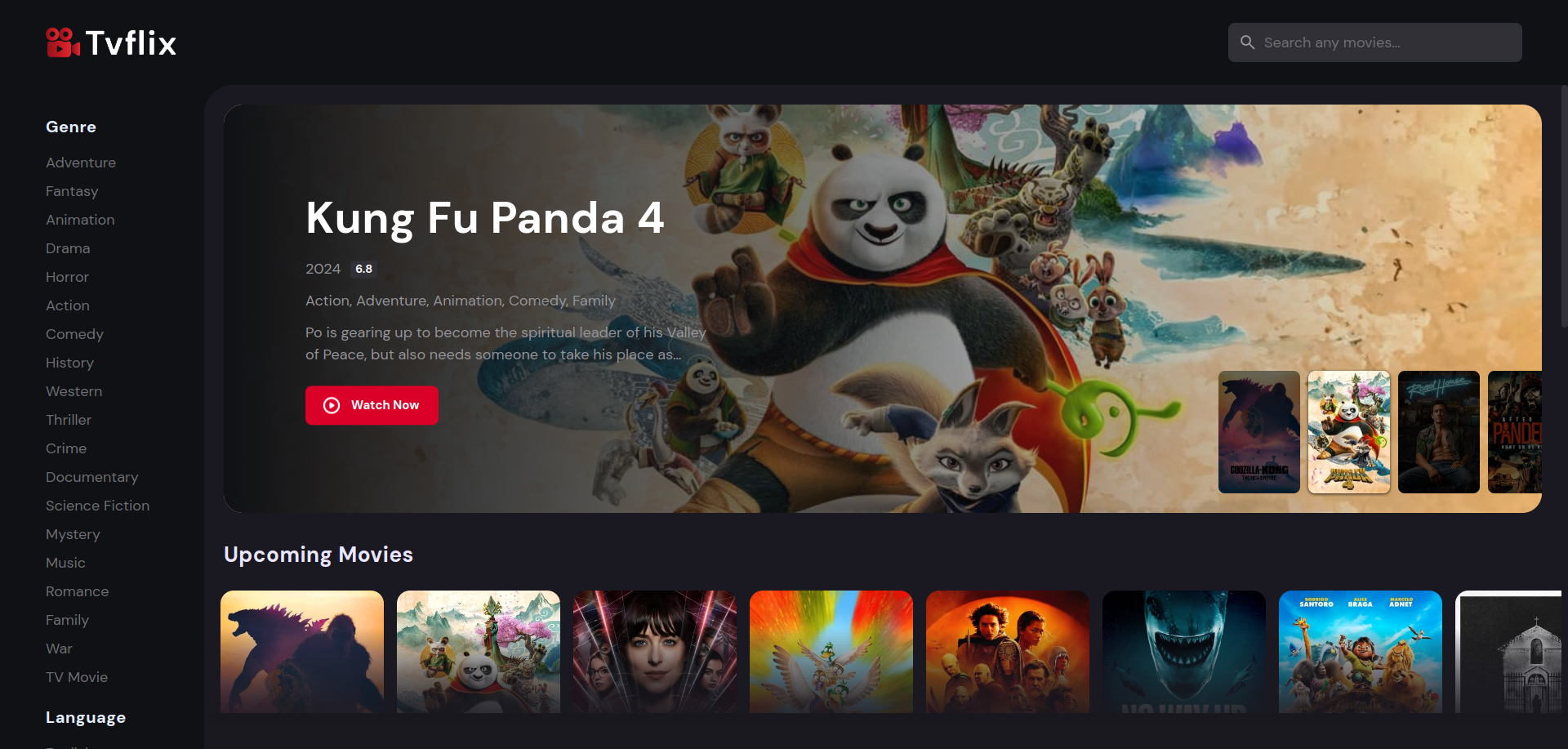Open the Dune upcoming movie poster

point(1007,652)
